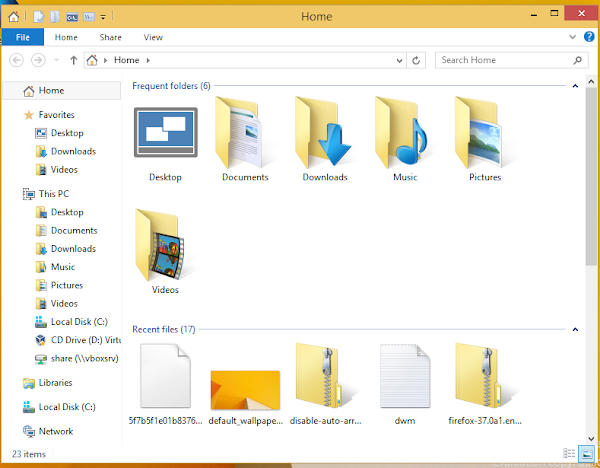The image size is (600, 468).
Task: Click the scrollbar up arrow
Action: [591, 82]
